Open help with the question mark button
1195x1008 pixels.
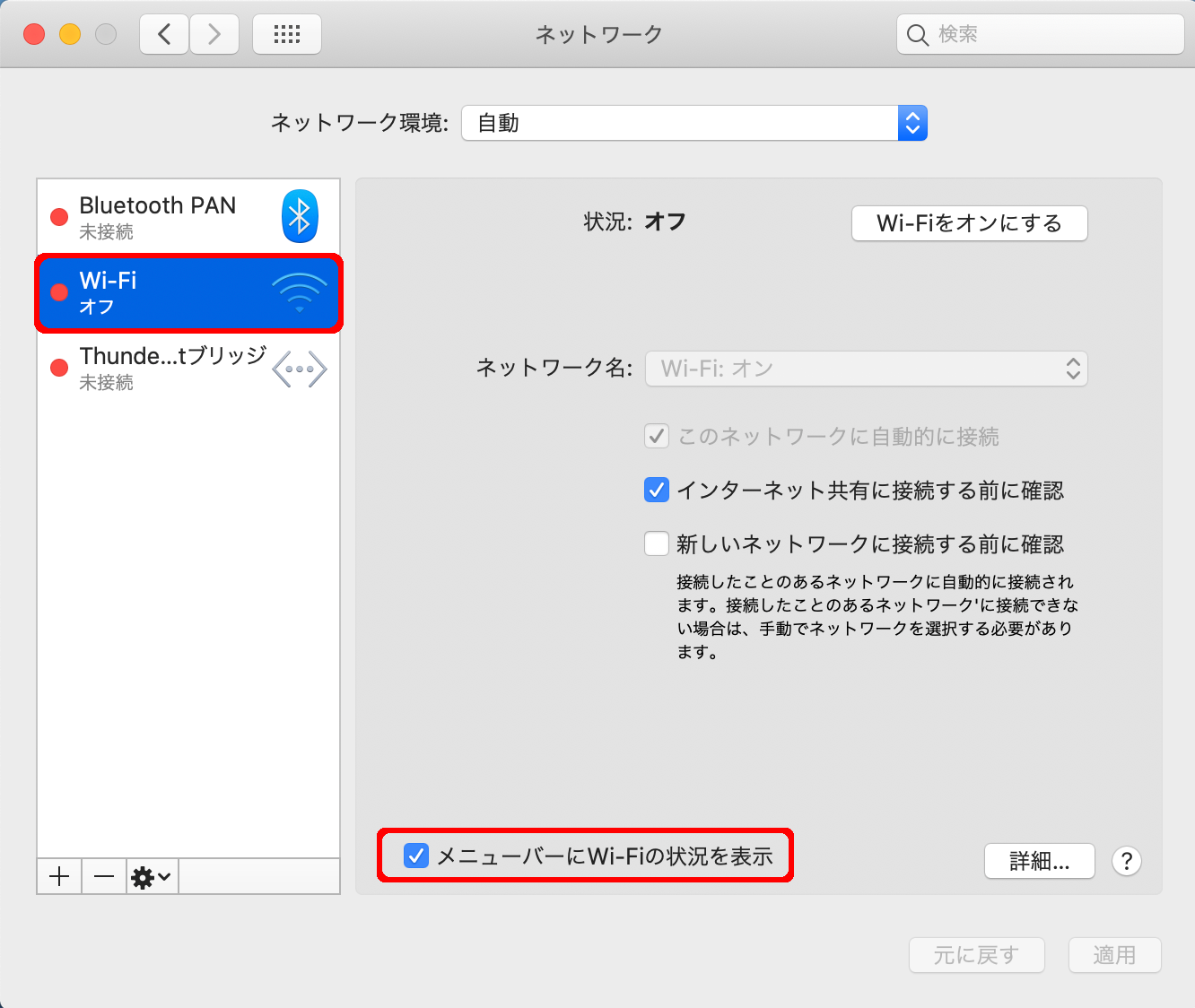pyautogui.click(x=1127, y=861)
